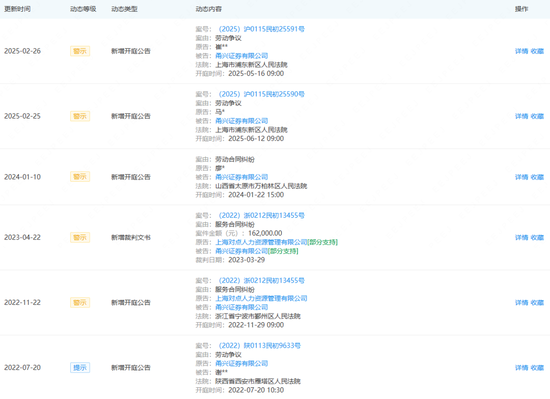Click 收藏 for the 2025-02-26 entry

pyautogui.click(x=537, y=51)
